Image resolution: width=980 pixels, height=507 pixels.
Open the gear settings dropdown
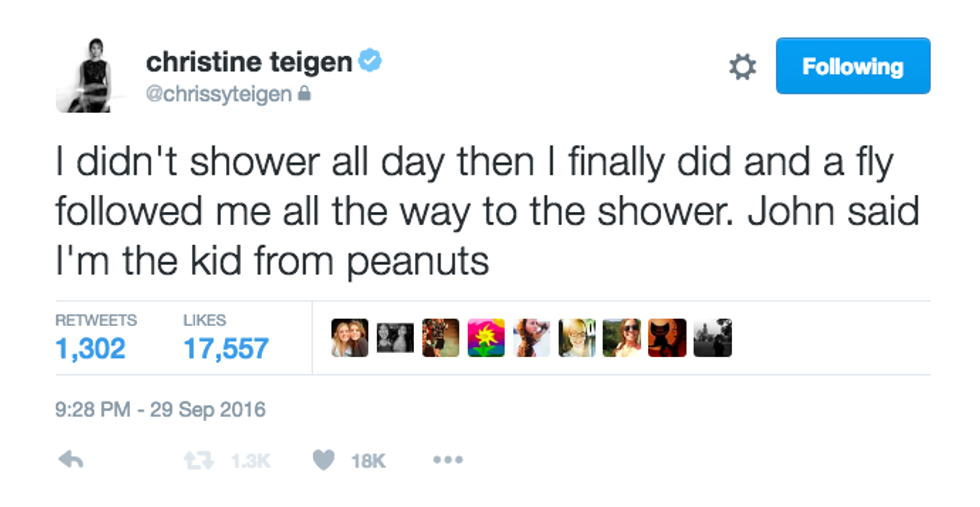click(741, 67)
